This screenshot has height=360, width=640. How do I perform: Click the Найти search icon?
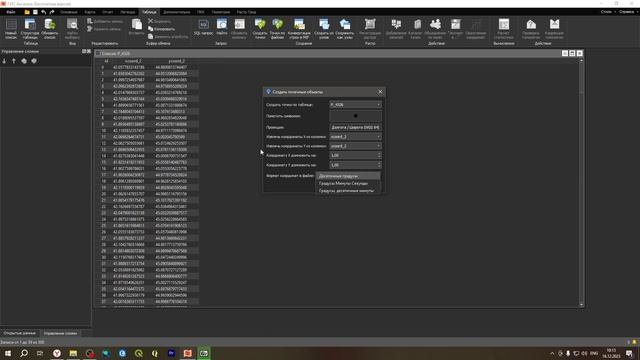click(222, 27)
